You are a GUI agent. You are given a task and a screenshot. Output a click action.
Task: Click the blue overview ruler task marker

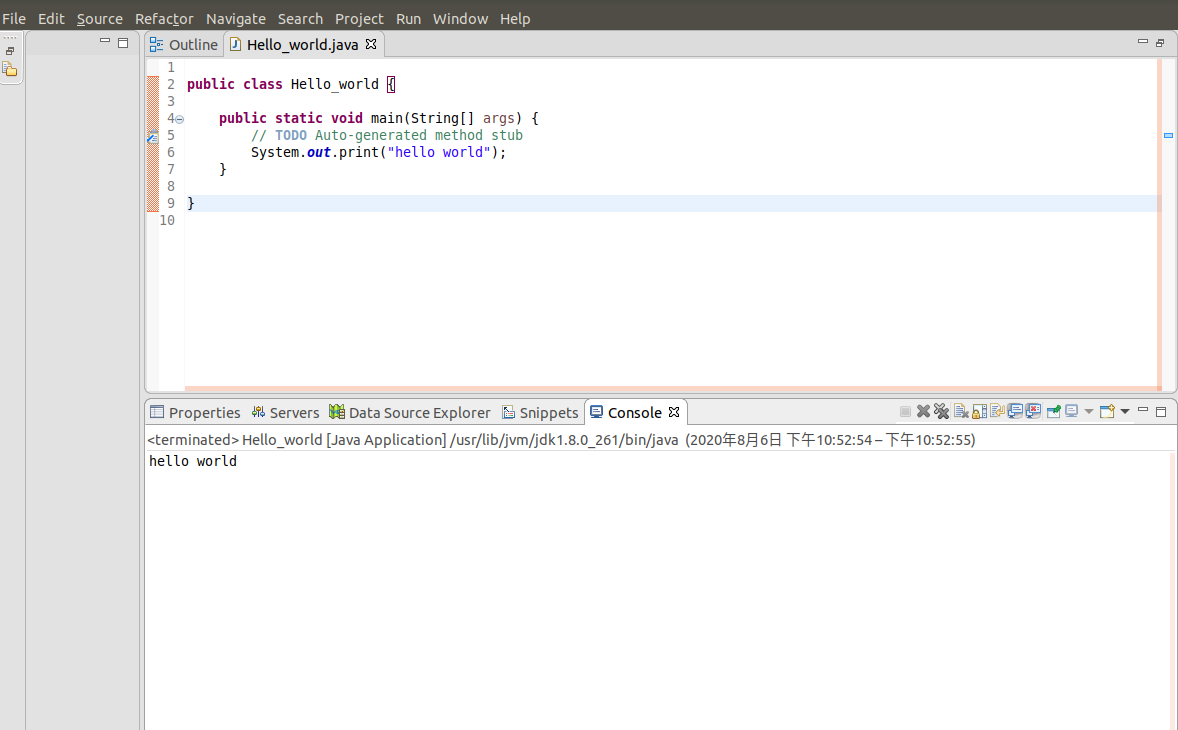pyautogui.click(x=1168, y=136)
